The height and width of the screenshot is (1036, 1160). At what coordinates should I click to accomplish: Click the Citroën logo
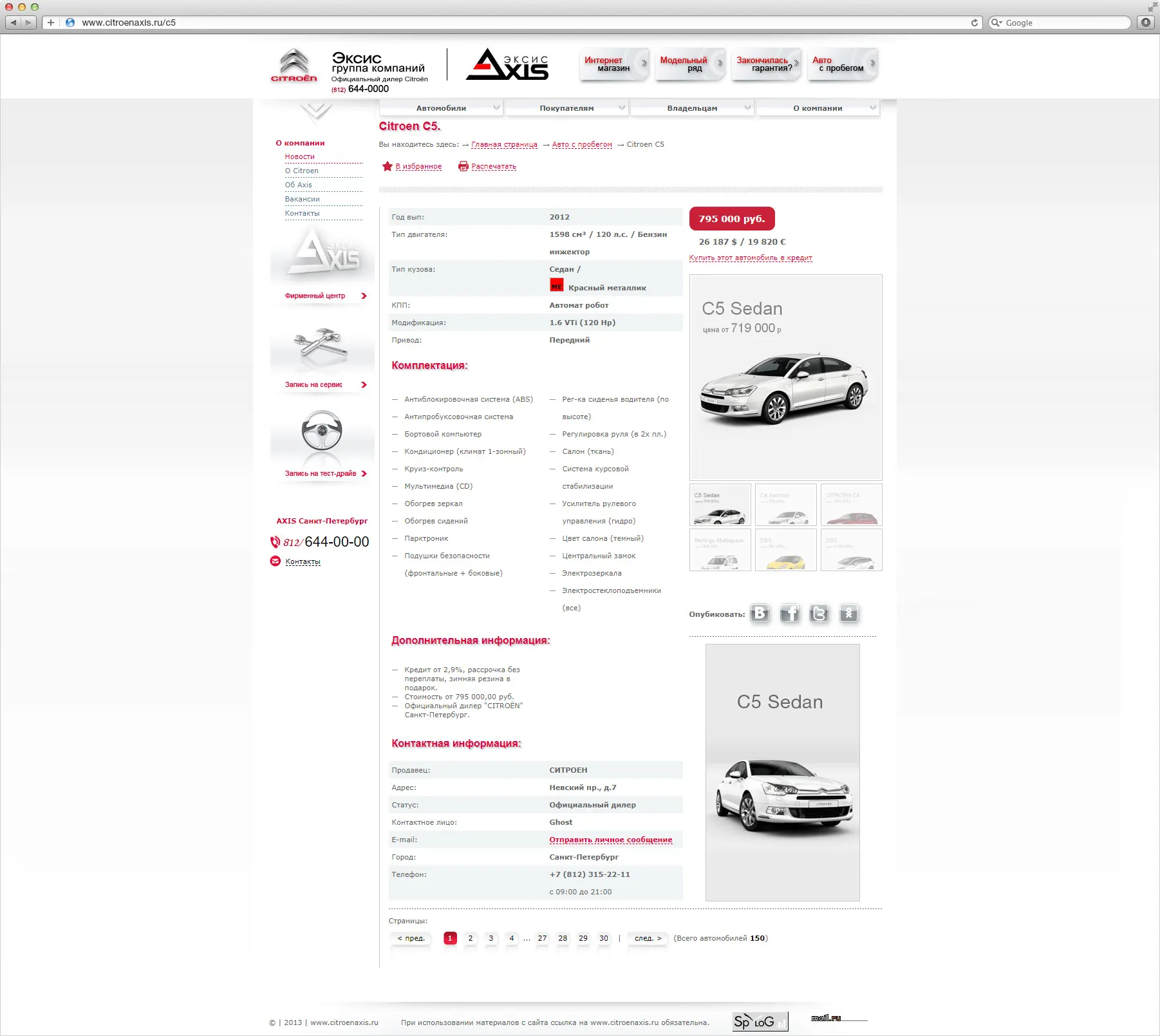point(294,65)
